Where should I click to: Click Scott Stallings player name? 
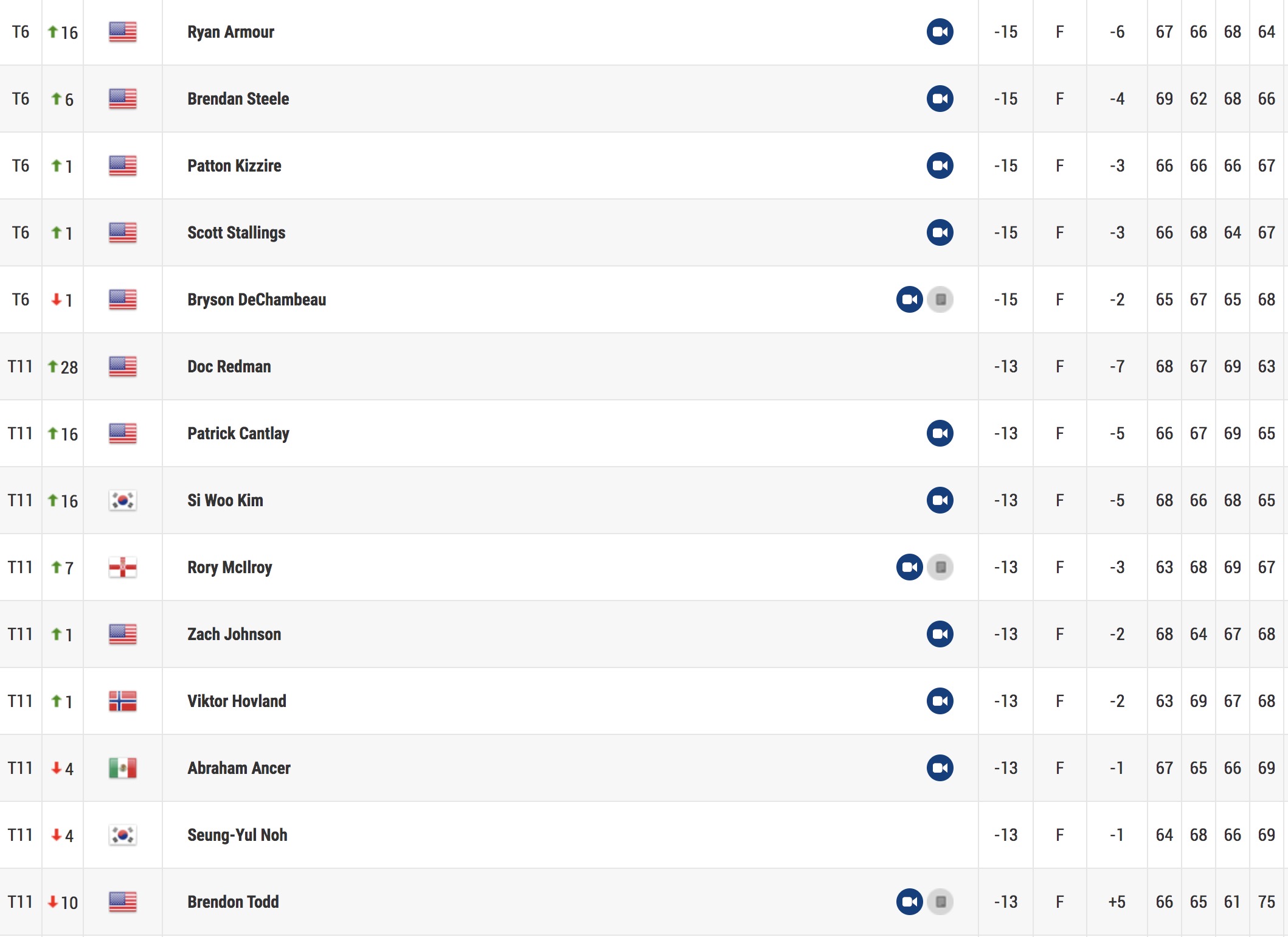click(237, 232)
